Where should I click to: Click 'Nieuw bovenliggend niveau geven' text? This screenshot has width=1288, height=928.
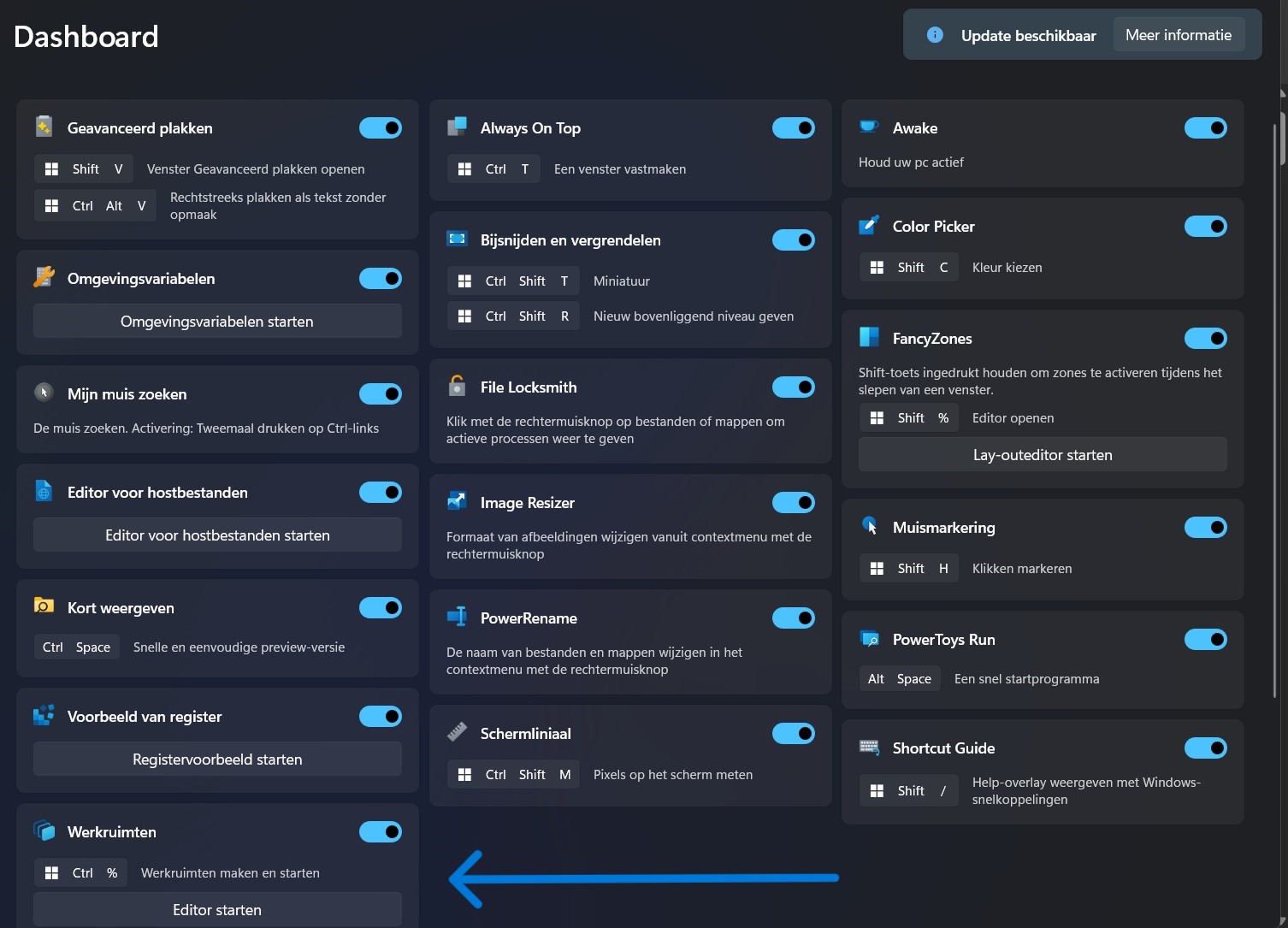click(694, 316)
